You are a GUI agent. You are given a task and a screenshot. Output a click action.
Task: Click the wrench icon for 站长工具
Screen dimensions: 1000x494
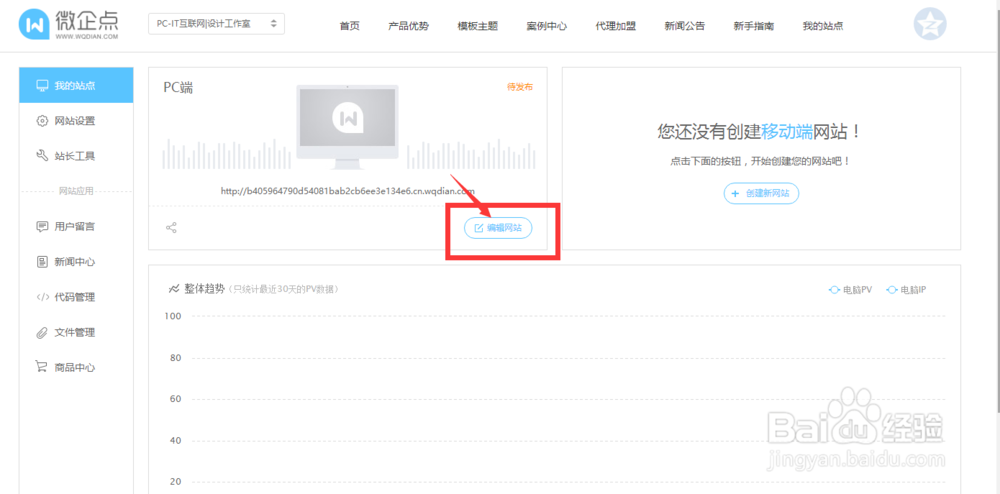coord(42,156)
